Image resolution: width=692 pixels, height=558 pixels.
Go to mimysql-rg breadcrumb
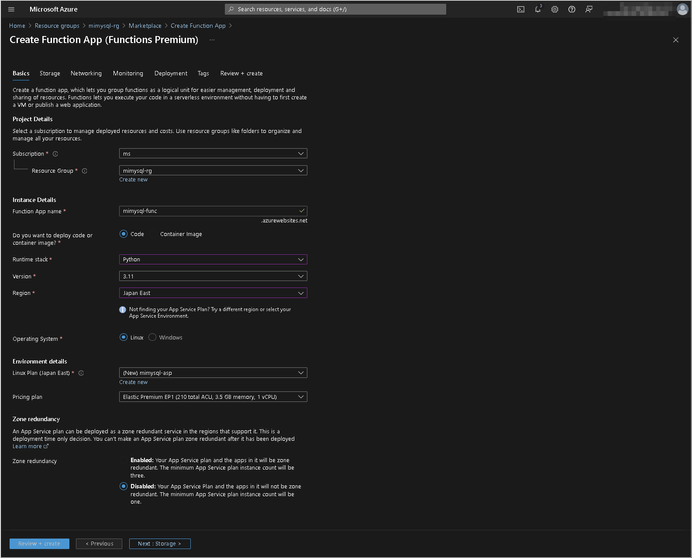(x=104, y=26)
